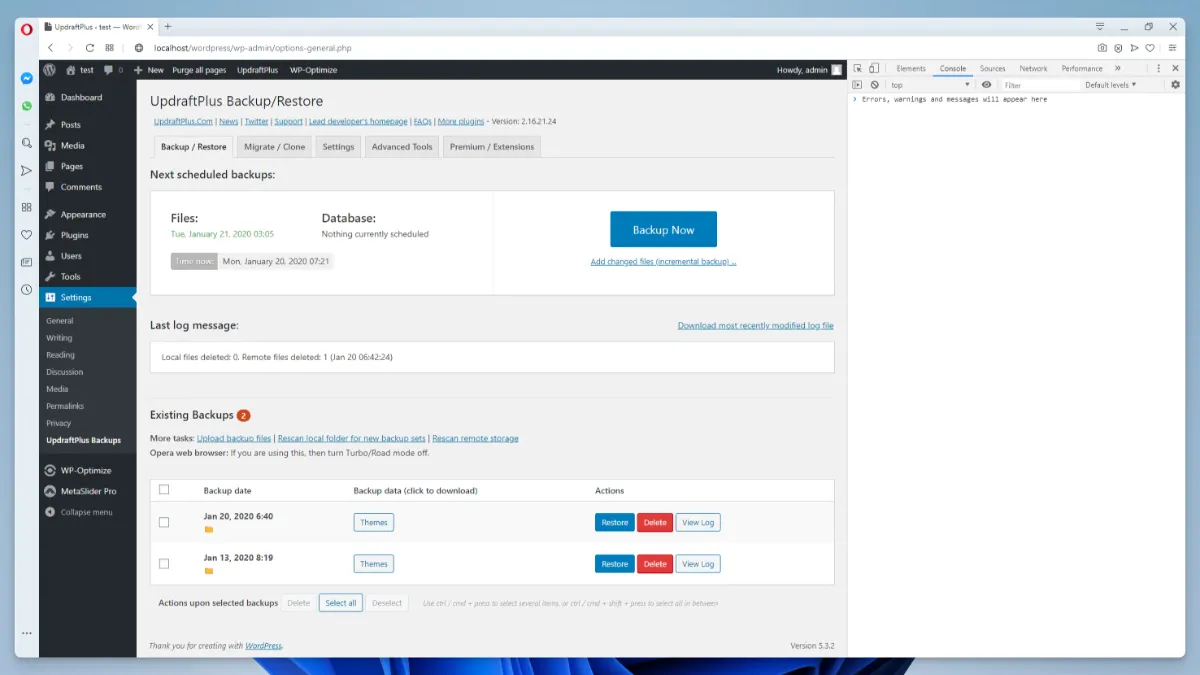
Task: Open WhatsApp in Opera sidebar
Action: [27, 106]
